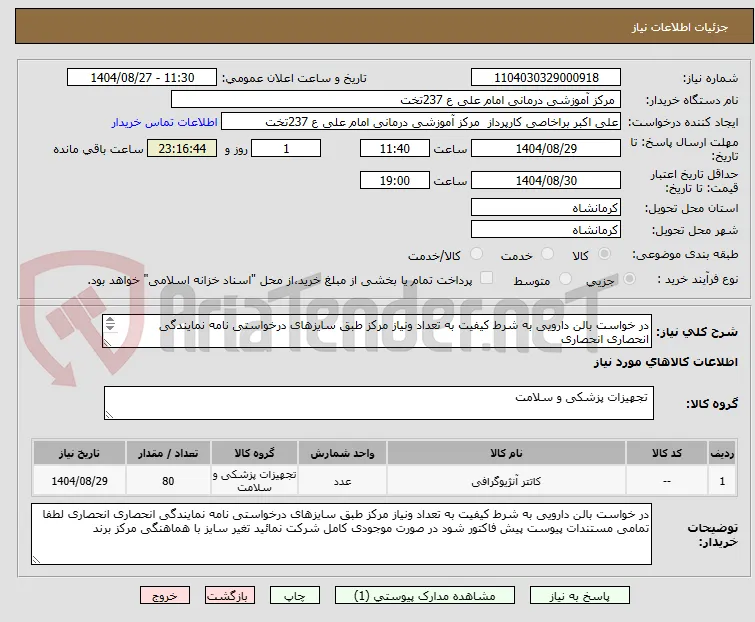The image size is (755, 622).
Task: Select the متوسط purchase type radio
Action: (565, 279)
